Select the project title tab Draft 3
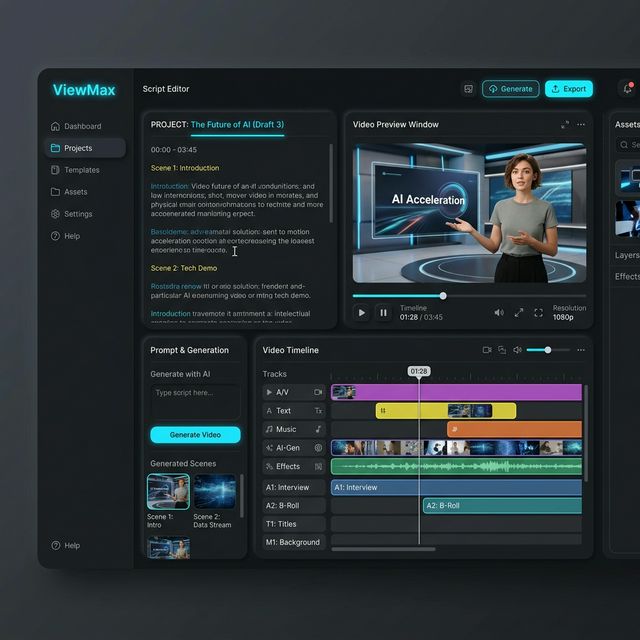This screenshot has width=640, height=640. coord(237,124)
